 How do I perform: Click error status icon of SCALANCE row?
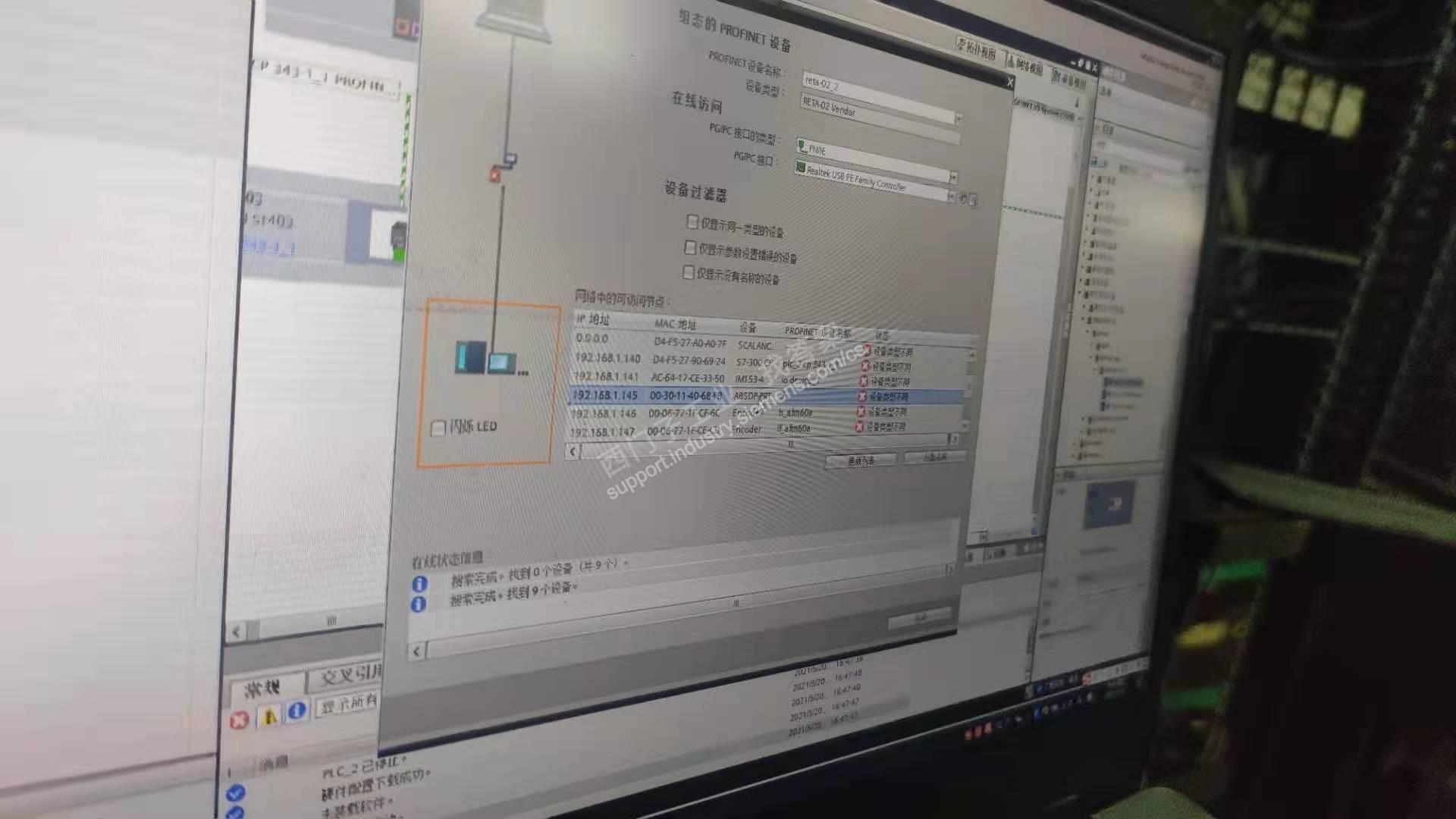pos(867,351)
